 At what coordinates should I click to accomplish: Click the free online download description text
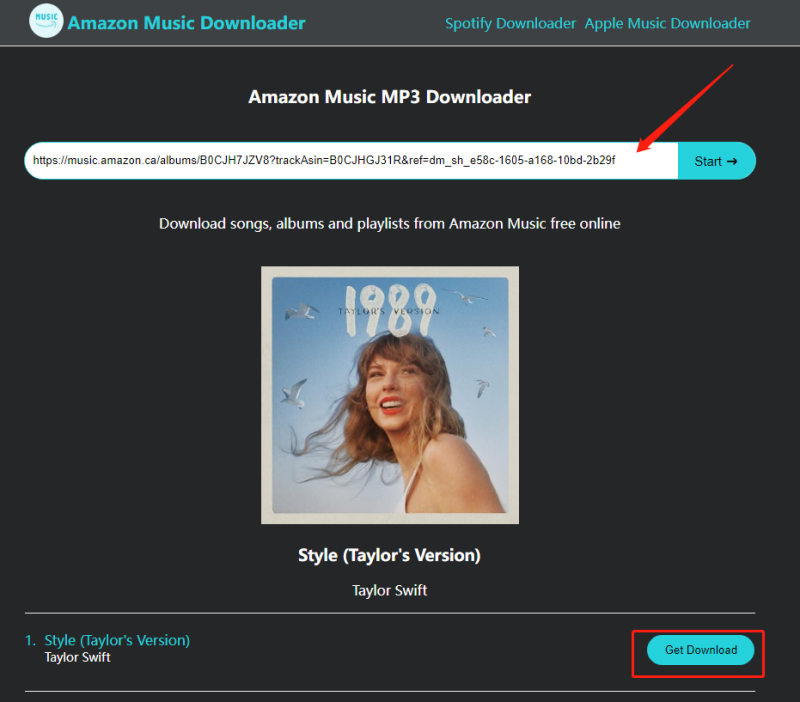(389, 223)
